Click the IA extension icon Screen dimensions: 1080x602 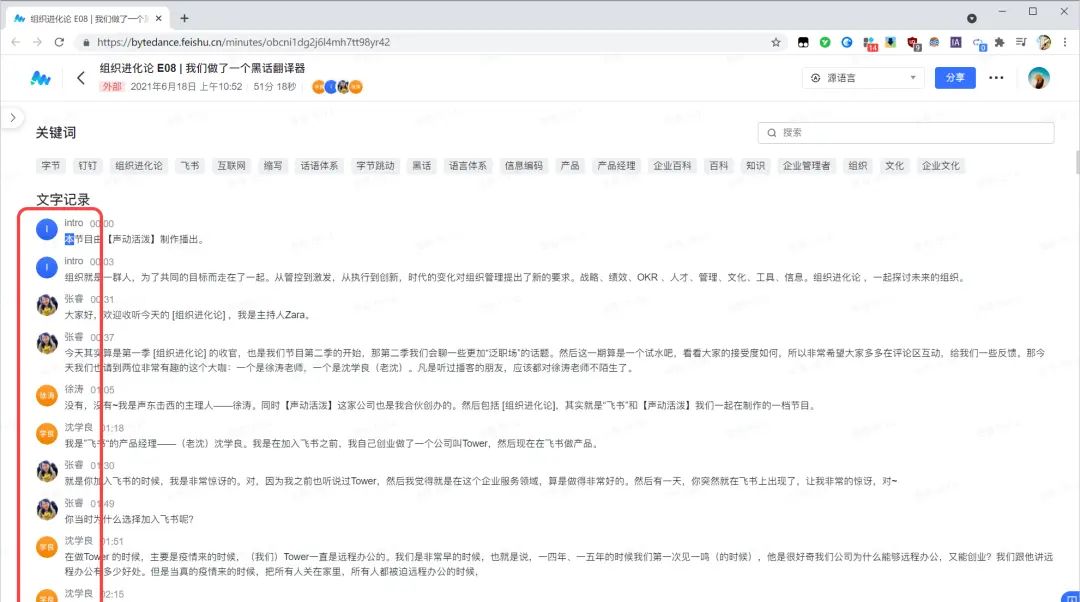pos(956,42)
